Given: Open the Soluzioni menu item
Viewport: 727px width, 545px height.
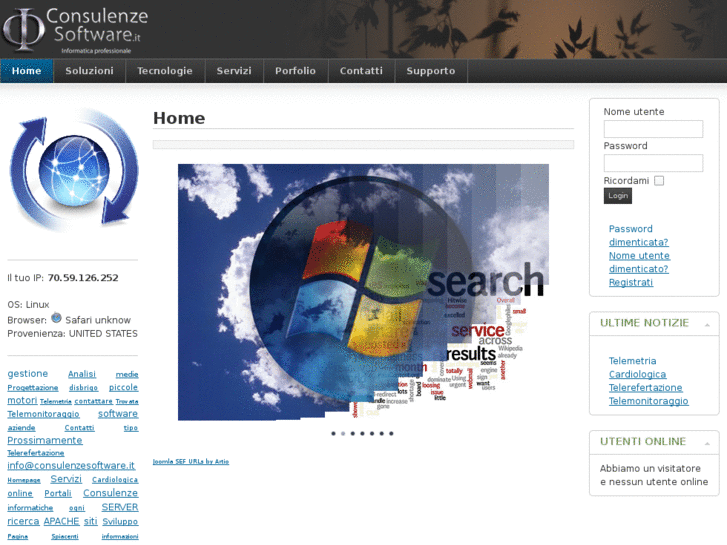Looking at the screenshot, I should point(89,71).
